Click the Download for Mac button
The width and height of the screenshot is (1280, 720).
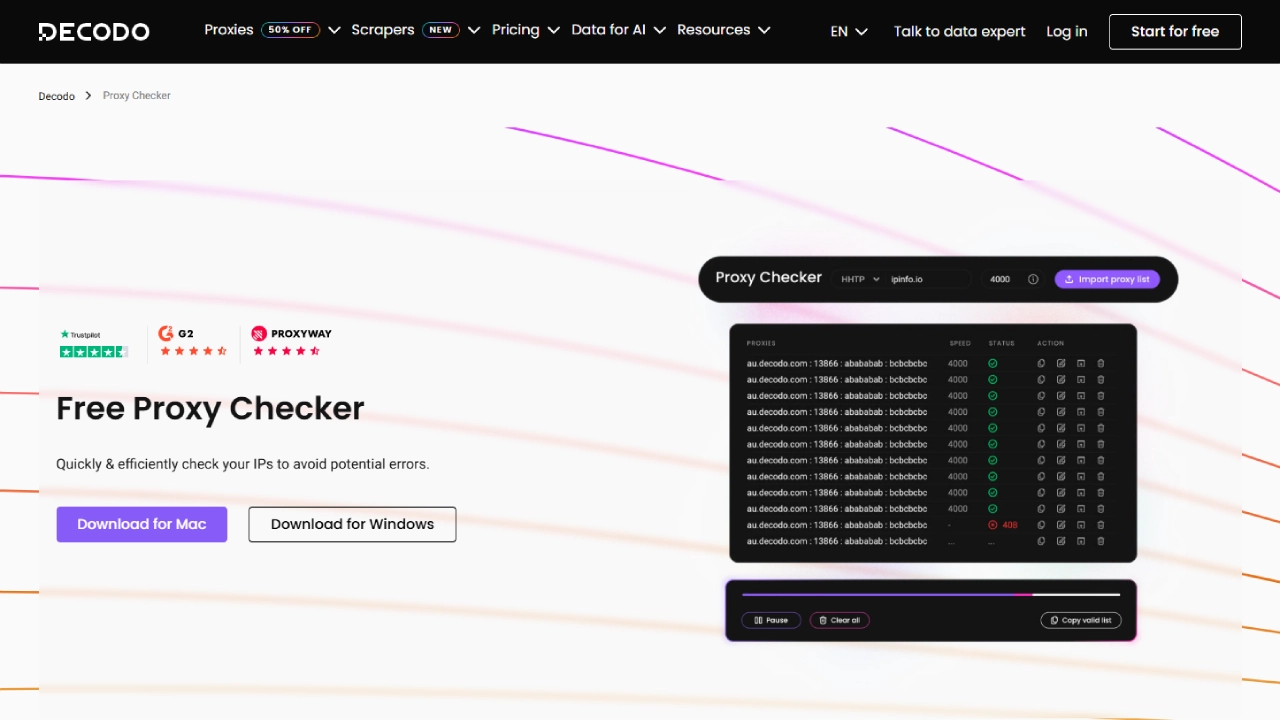pos(142,524)
